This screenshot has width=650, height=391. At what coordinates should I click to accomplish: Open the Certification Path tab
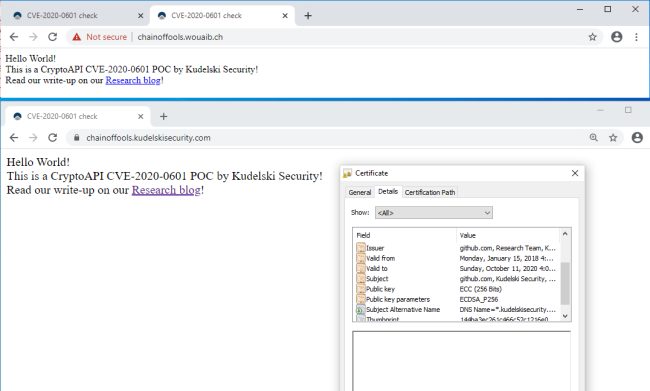click(x=430, y=192)
